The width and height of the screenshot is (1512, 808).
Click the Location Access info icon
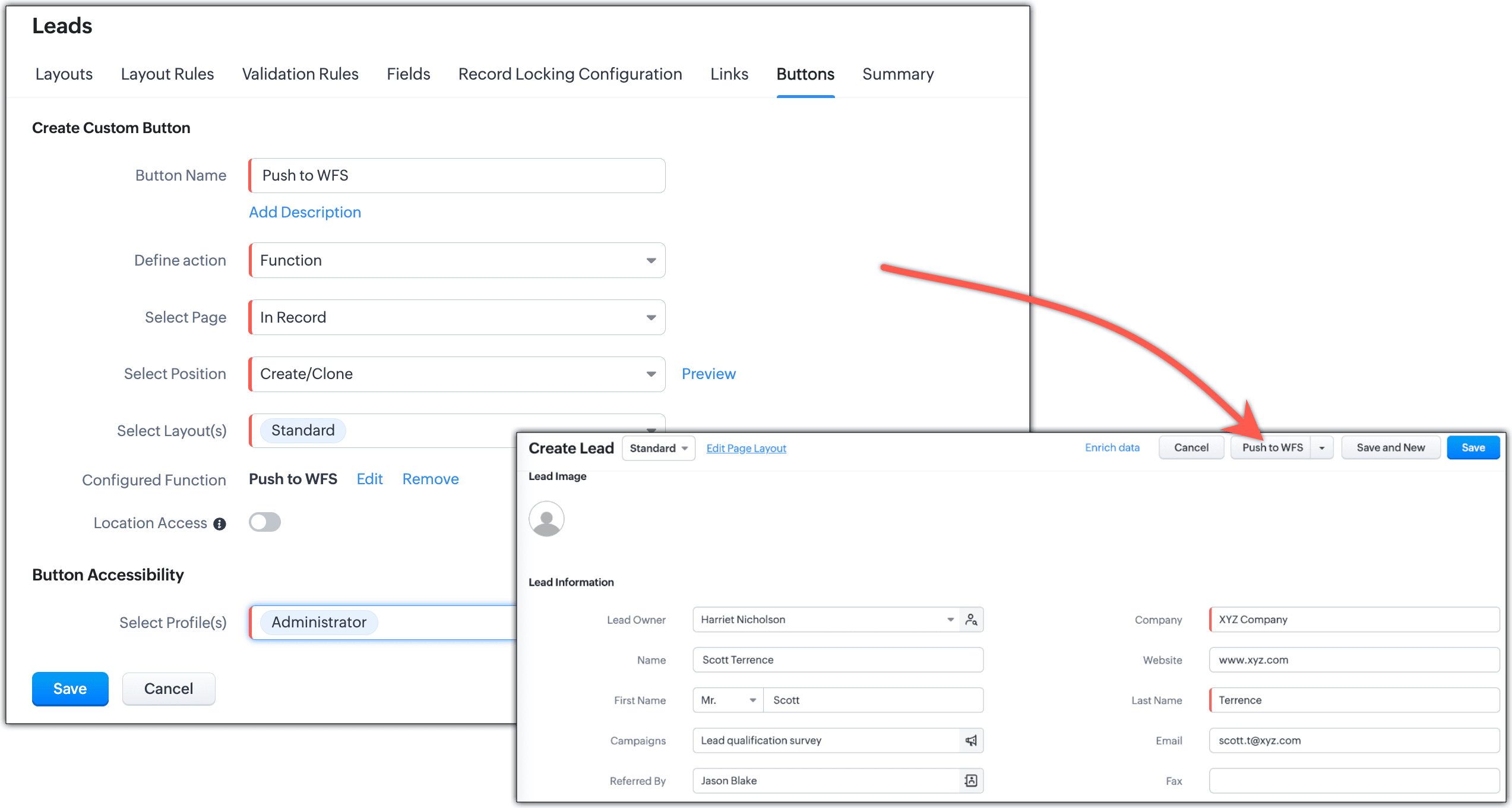point(220,524)
